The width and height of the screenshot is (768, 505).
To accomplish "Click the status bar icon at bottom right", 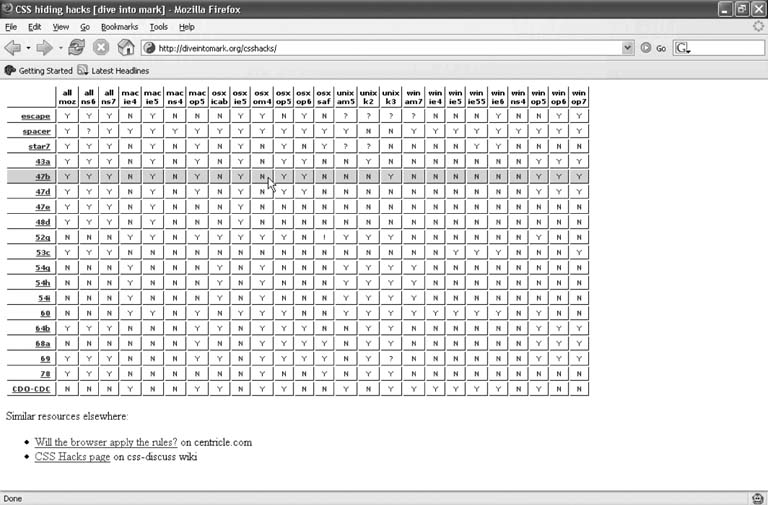I will [758, 499].
